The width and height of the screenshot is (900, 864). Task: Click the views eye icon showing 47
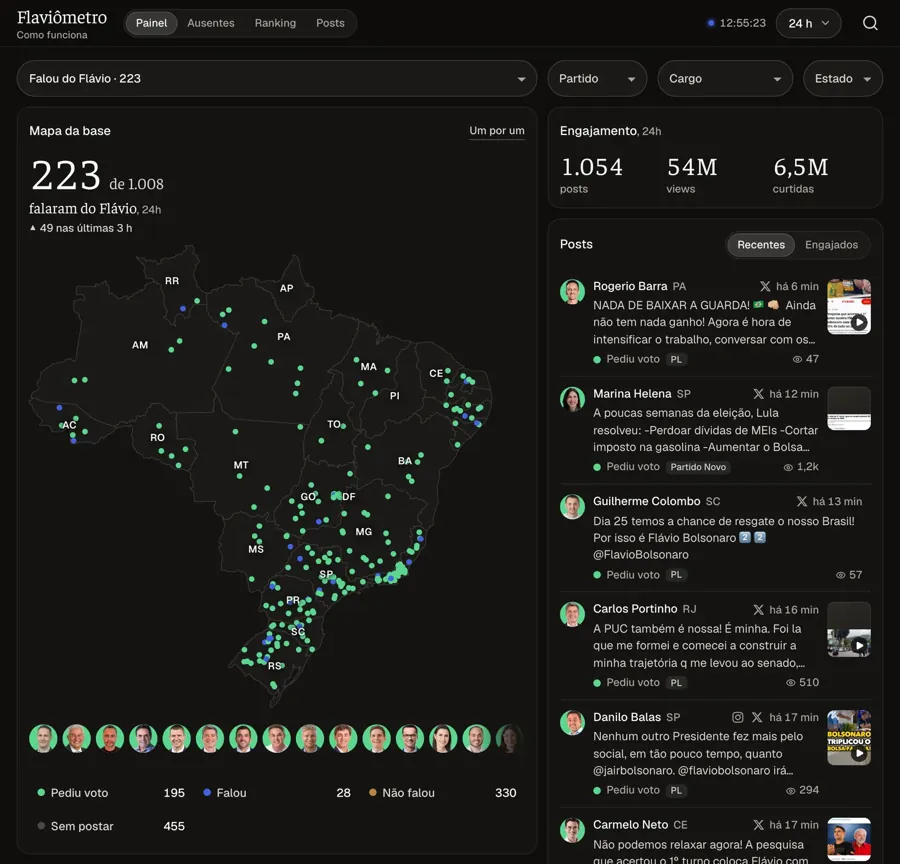(797, 359)
